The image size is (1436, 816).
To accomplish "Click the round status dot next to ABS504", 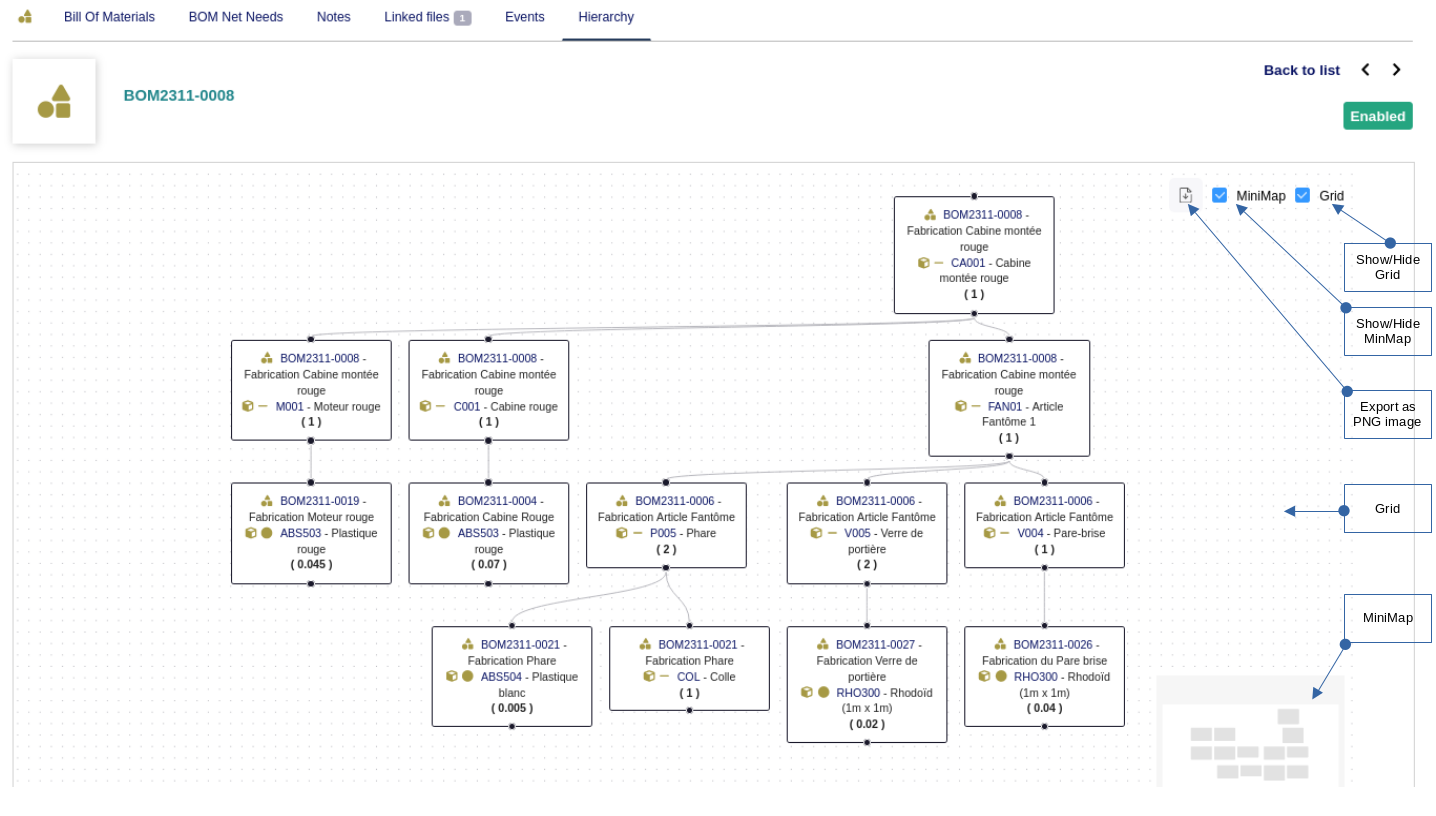I will [468, 676].
